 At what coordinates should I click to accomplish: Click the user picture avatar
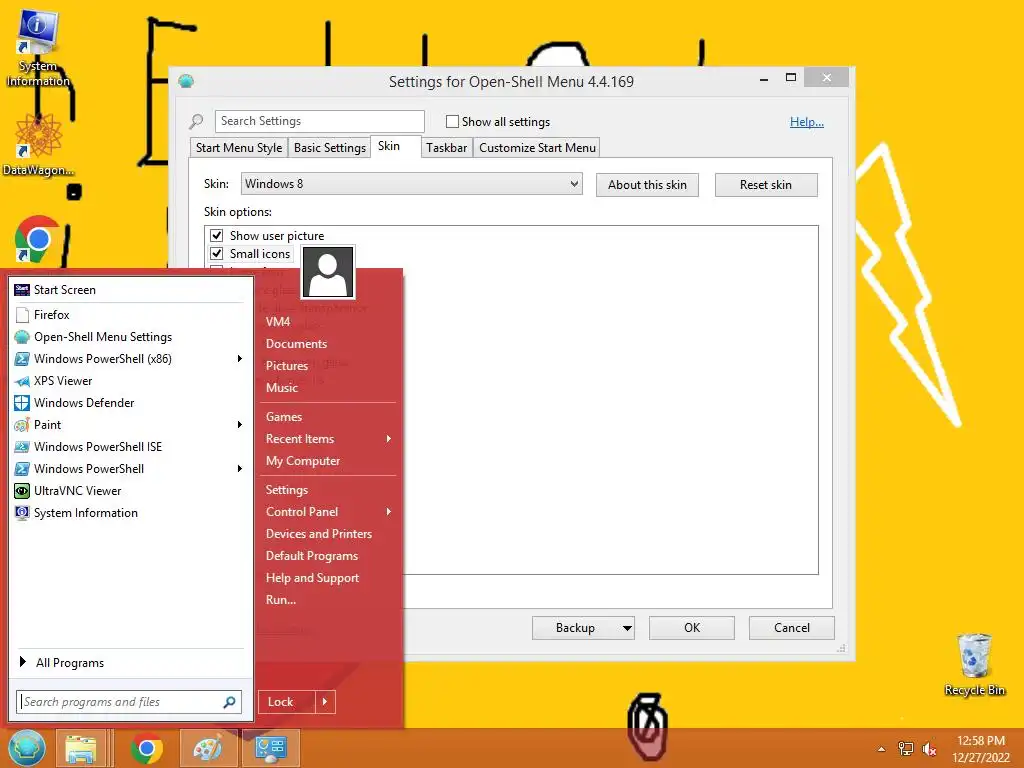pyautogui.click(x=328, y=272)
